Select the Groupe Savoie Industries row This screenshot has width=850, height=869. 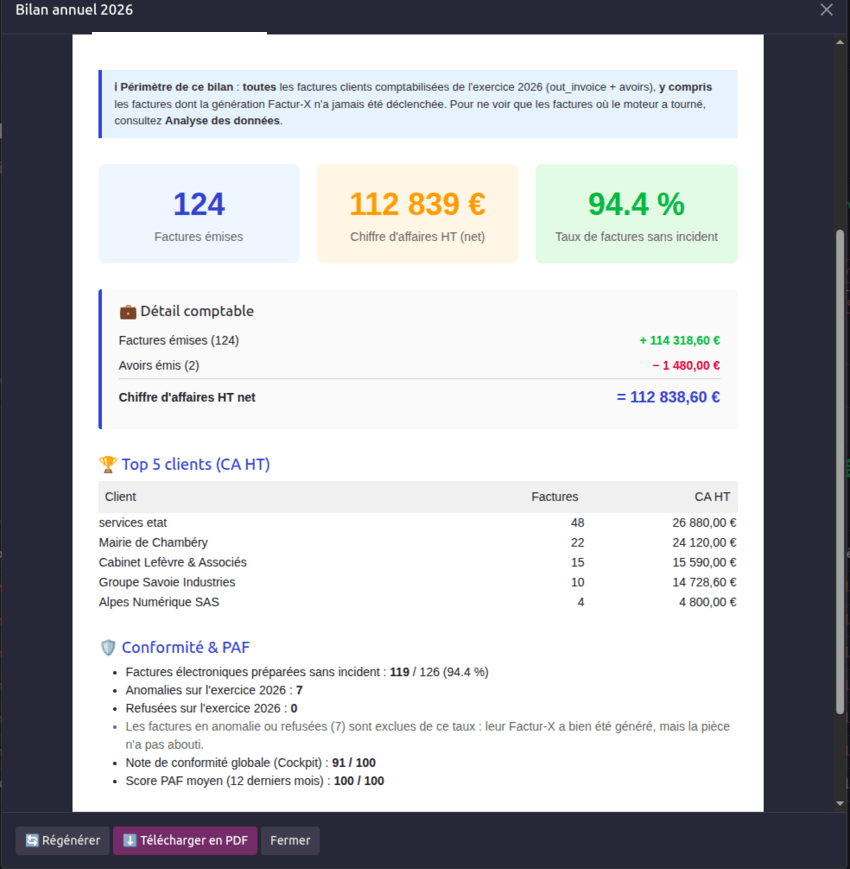tap(418, 582)
